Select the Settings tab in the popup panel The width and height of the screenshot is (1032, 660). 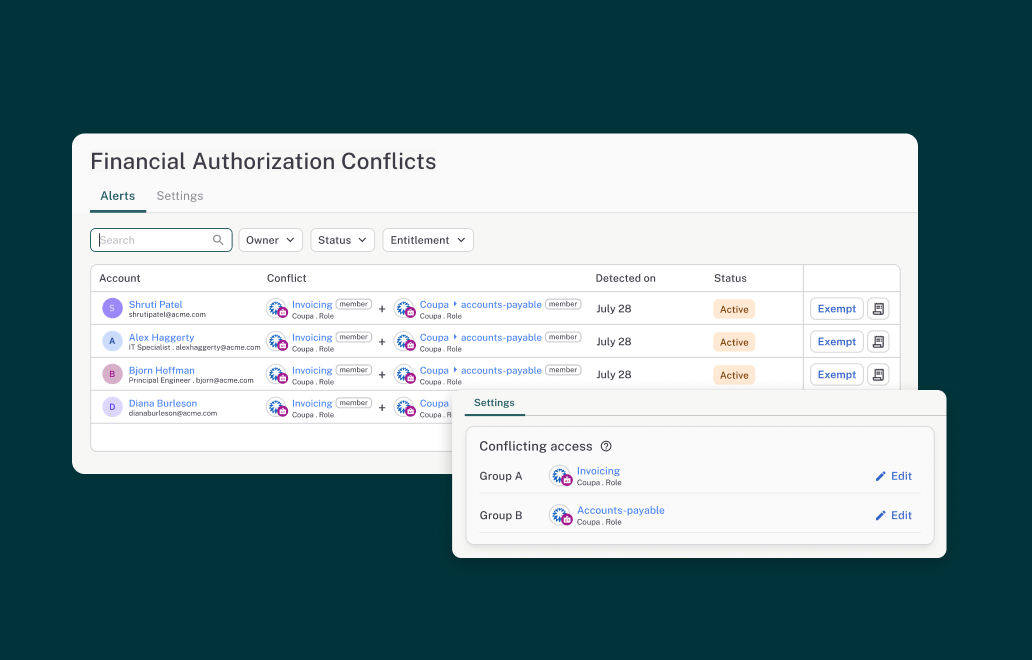494,403
